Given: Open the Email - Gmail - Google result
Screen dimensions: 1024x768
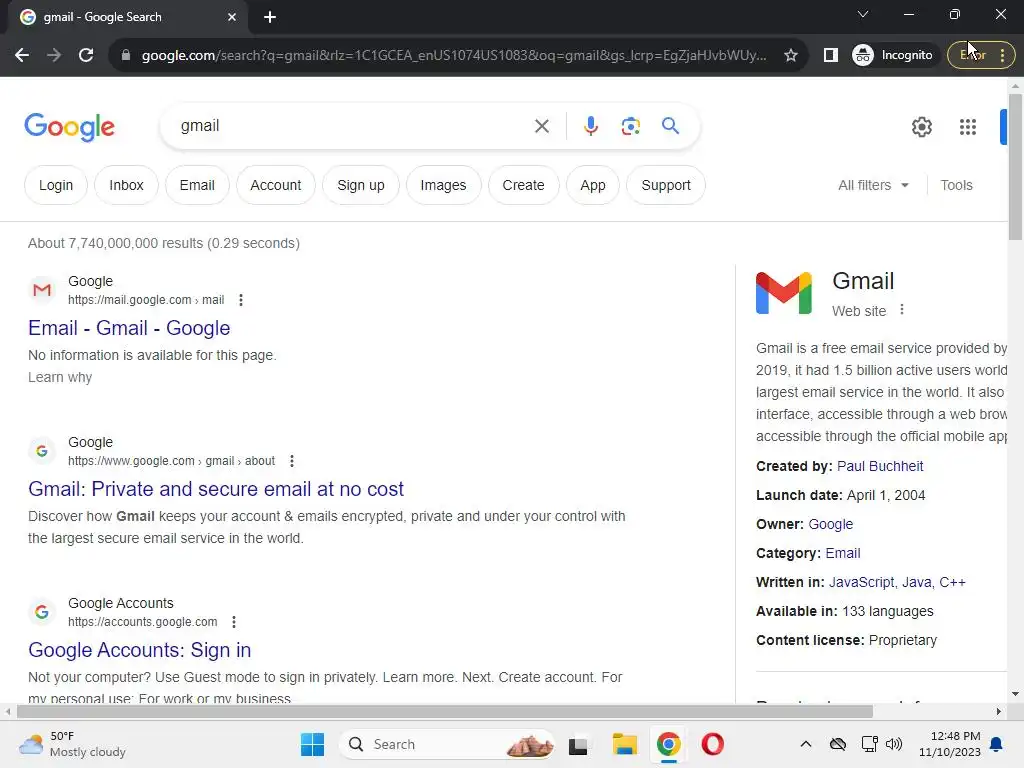Looking at the screenshot, I should [129, 328].
